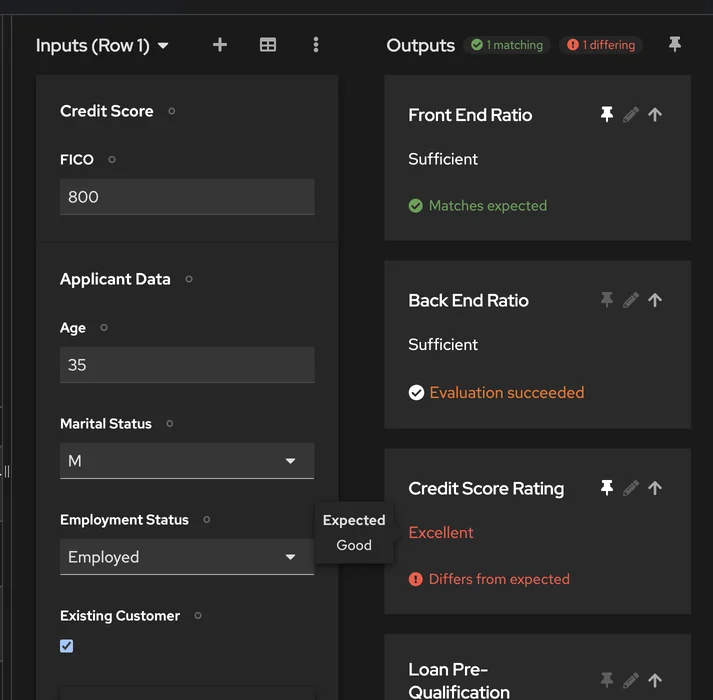Click the info circle next to Age
This screenshot has height=700, width=713.
[x=104, y=327]
